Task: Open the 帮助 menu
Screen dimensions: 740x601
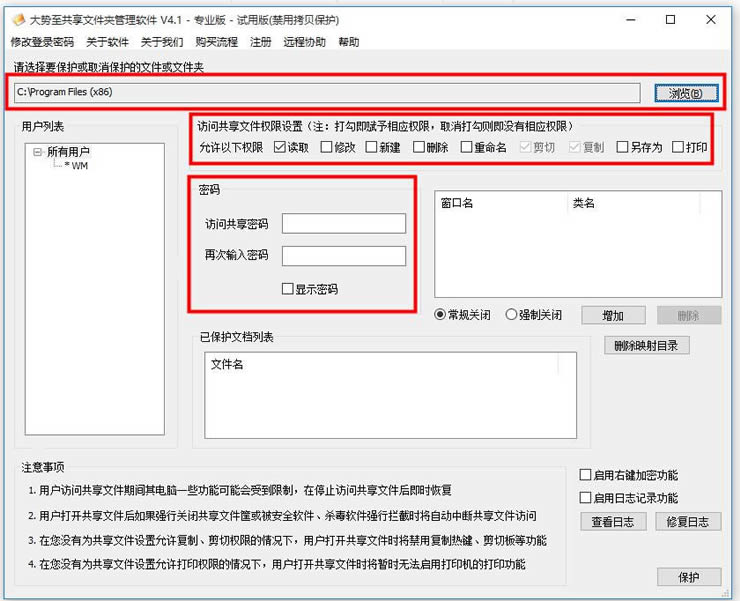Action: [349, 42]
